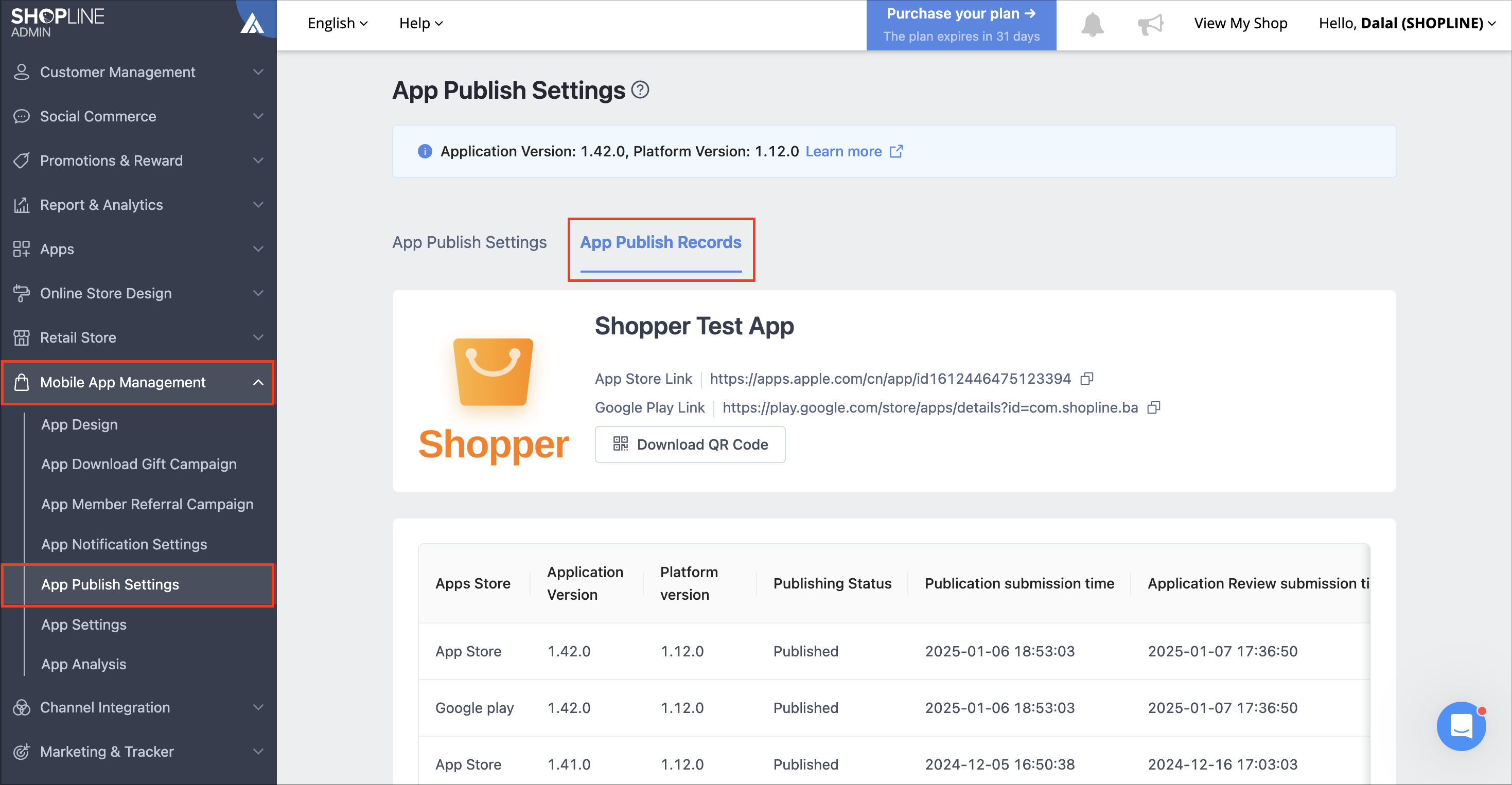Screen dimensions: 1512x785
Task: Click the Online Store Design paint roller icon
Action: point(21,293)
